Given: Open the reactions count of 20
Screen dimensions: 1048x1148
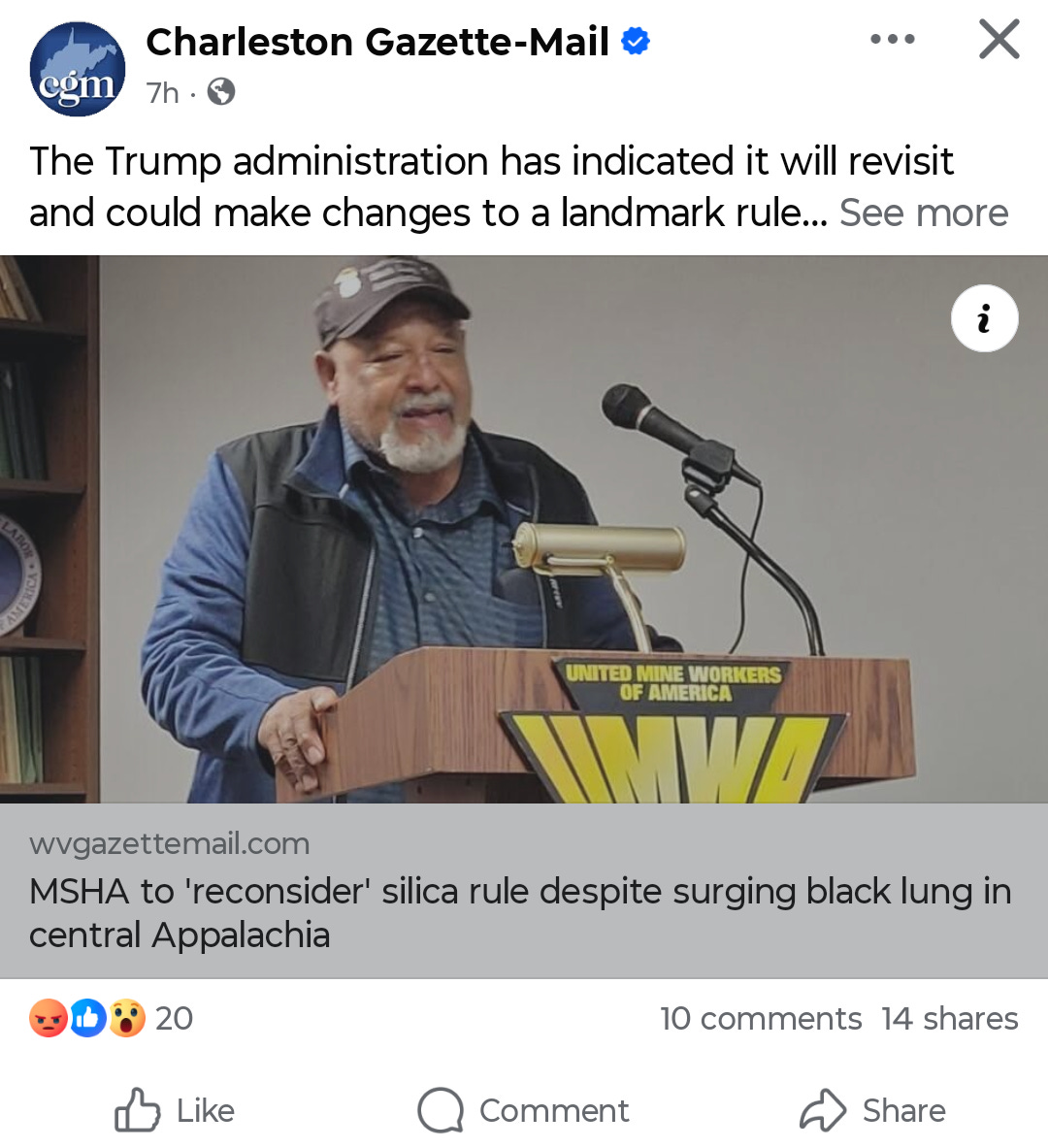Looking at the screenshot, I should click(x=175, y=1018).
